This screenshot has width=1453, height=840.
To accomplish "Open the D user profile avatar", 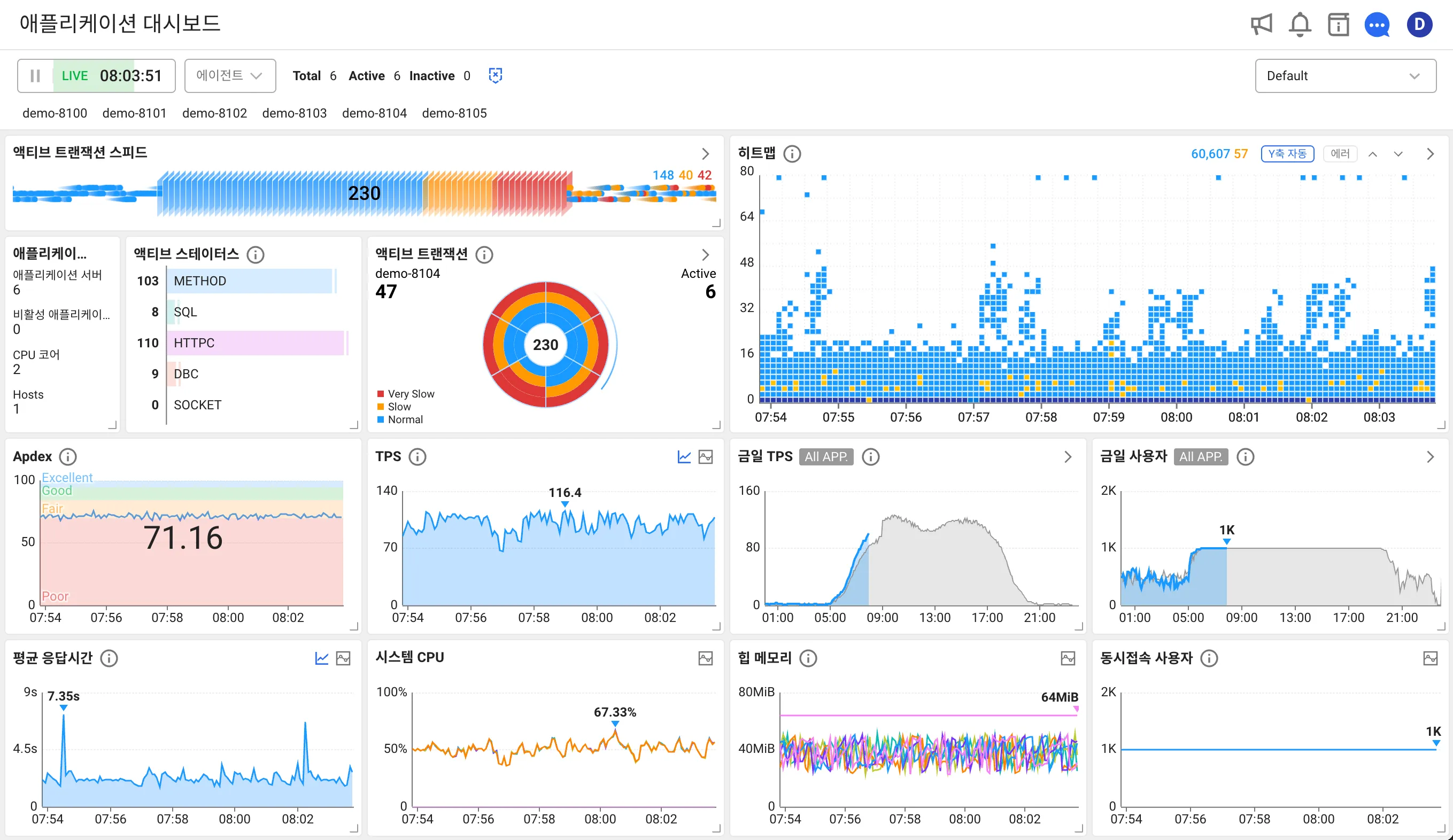I will coord(1419,24).
